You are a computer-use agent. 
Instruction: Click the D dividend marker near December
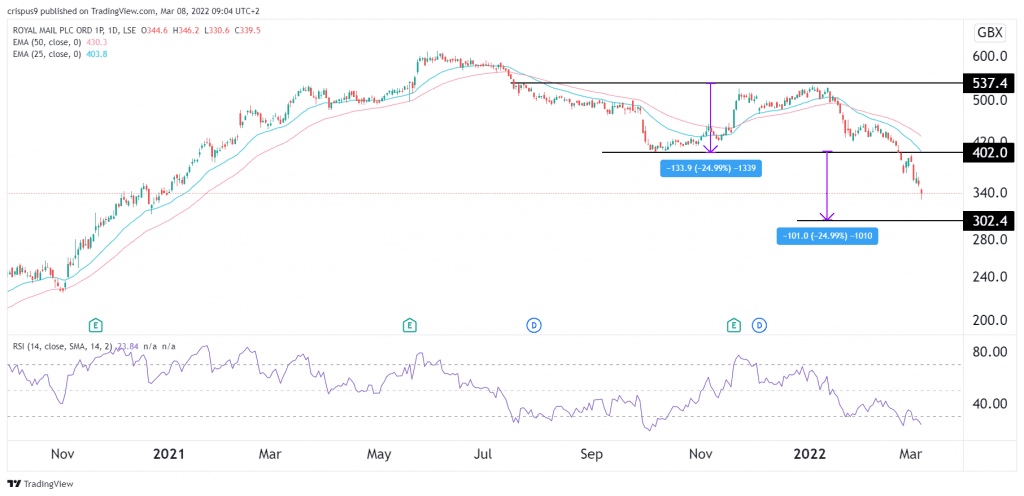click(759, 324)
